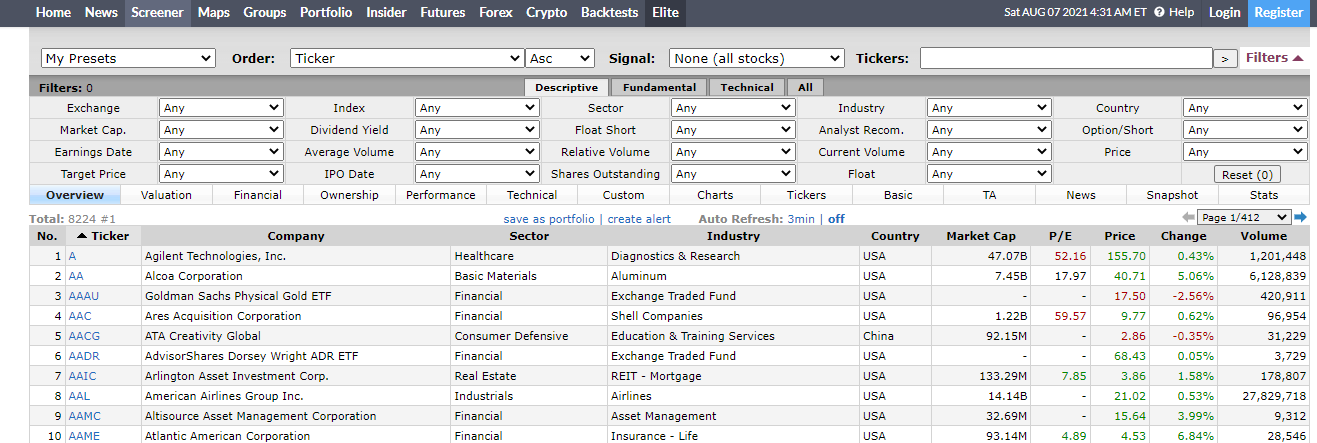
Task: Go to previous page arrow icon
Action: 1188,217
